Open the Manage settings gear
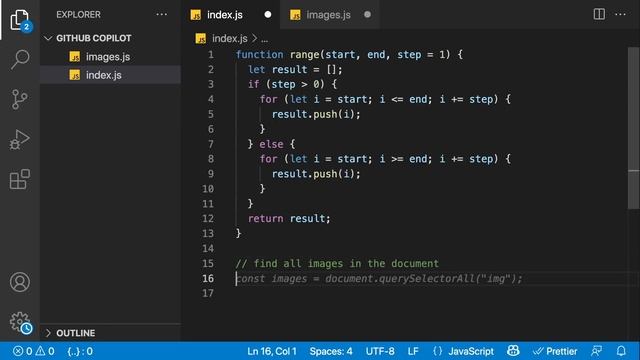 [x=20, y=322]
